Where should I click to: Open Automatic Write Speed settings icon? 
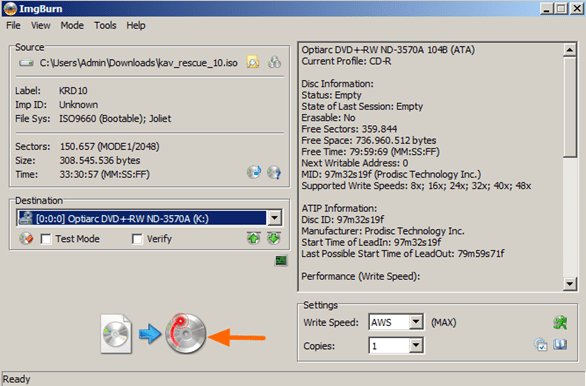560,322
